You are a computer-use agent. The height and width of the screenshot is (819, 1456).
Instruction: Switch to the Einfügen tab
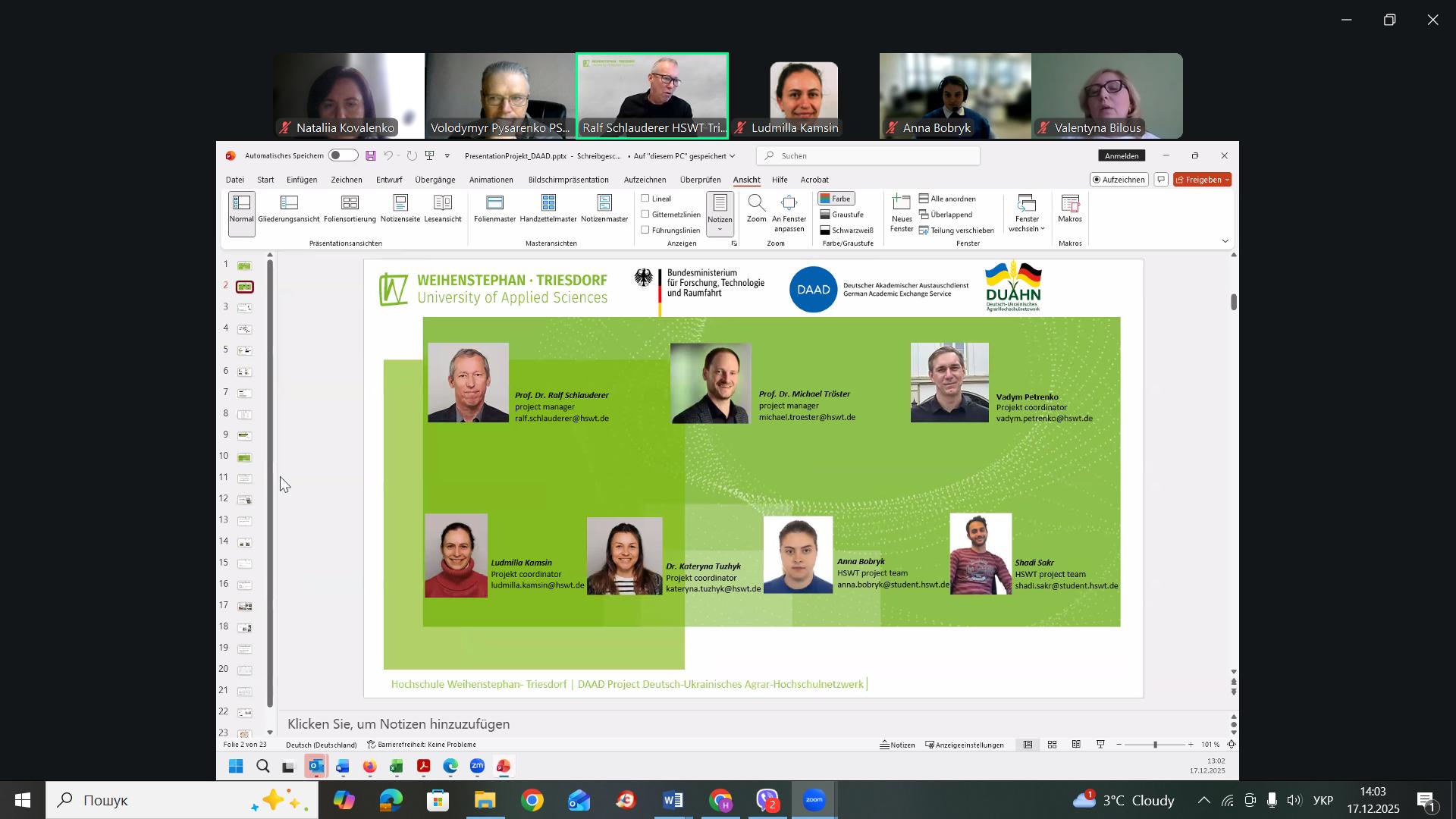coord(302,180)
